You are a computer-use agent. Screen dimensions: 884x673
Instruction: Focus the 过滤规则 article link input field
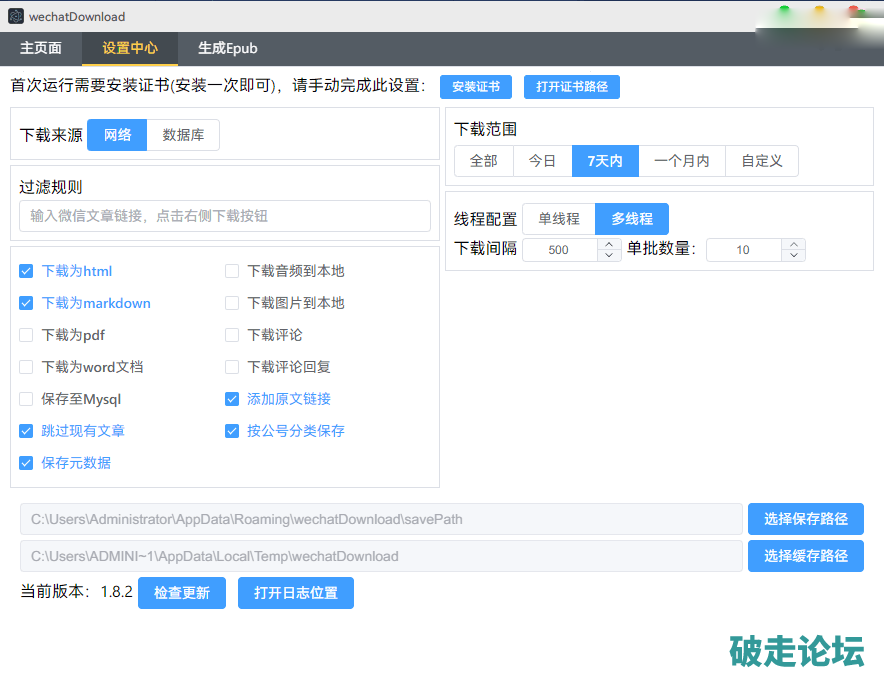click(x=225, y=216)
